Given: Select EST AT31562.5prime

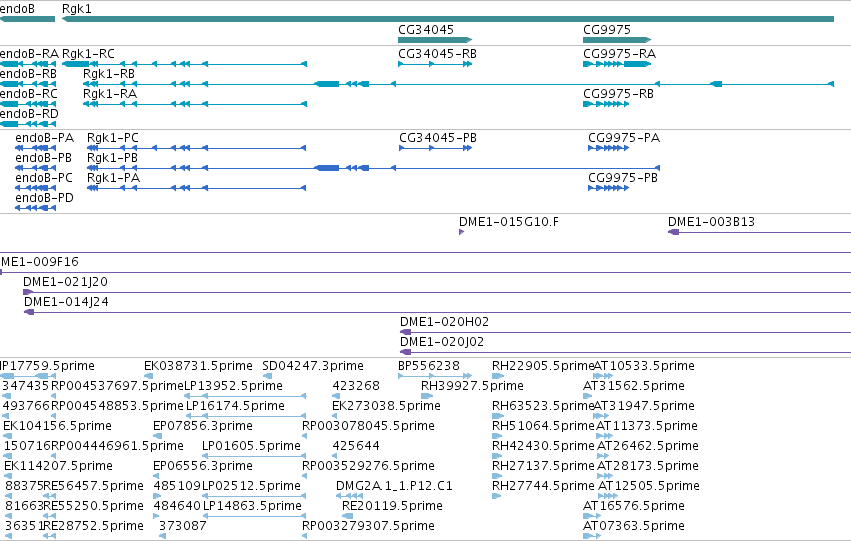Looking at the screenshot, I should [634, 386].
